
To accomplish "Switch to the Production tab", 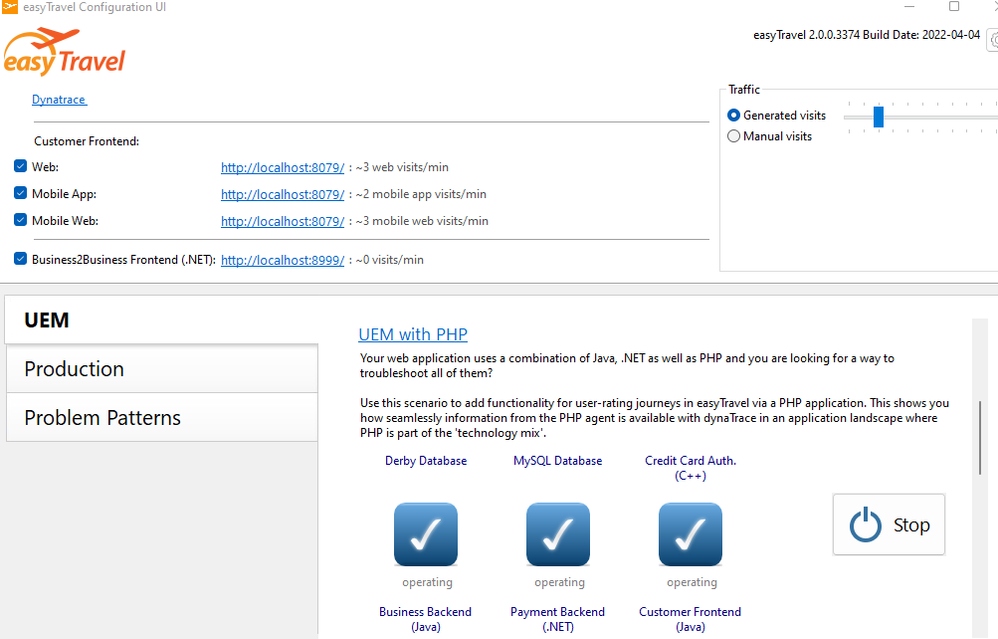I will [161, 369].
